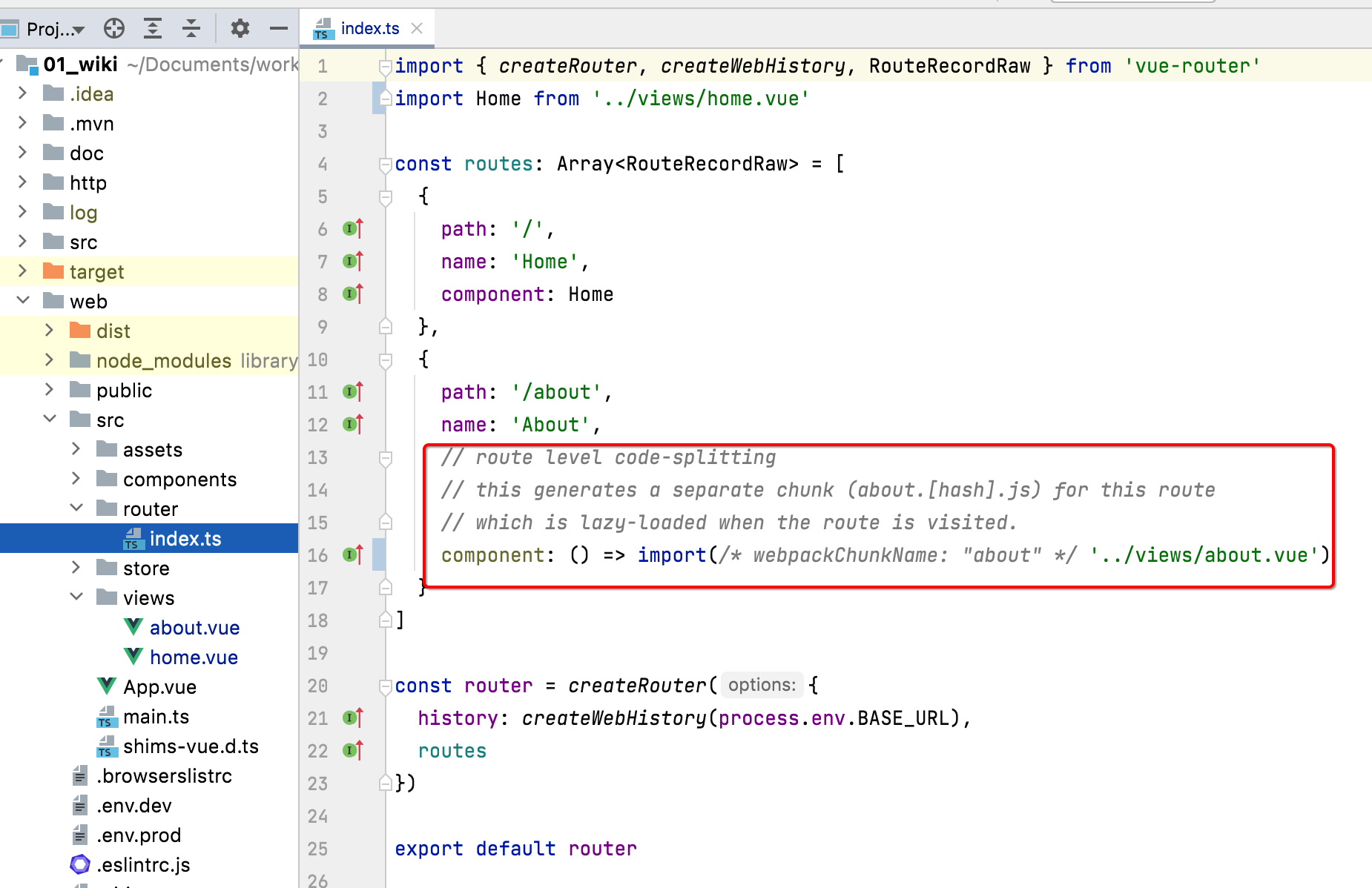Viewport: 1372px width, 888px height.
Task: Expand the log folder
Action: point(22,212)
